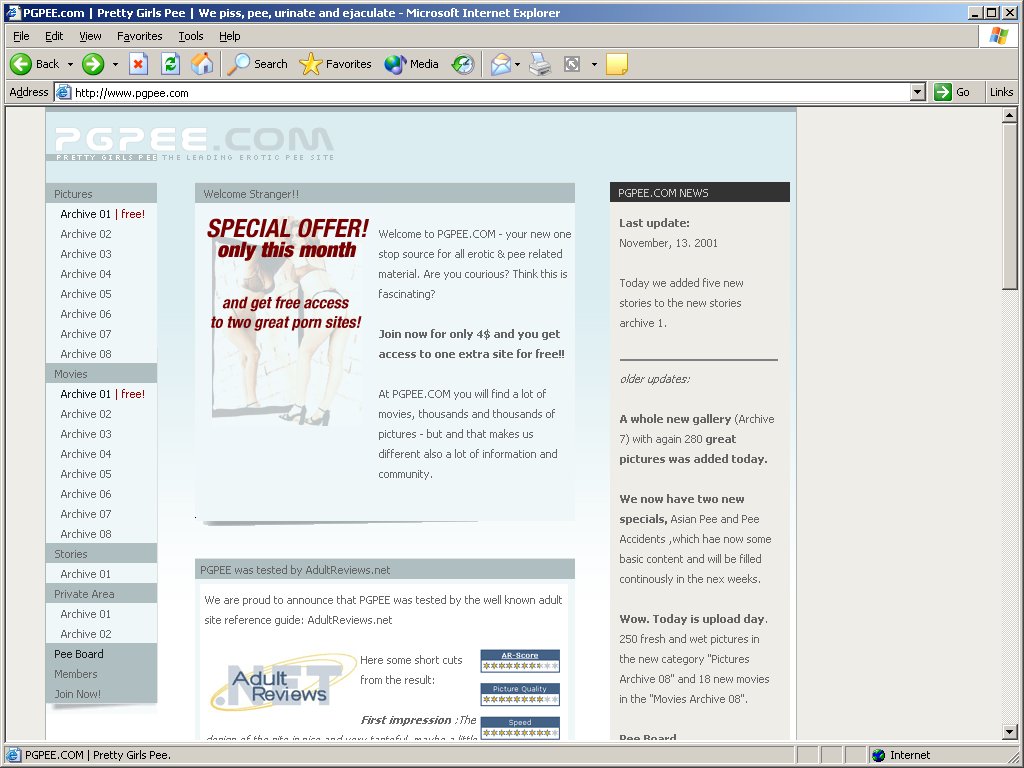The image size is (1024, 768).
Task: Click the IE page icon in status bar
Action: click(x=13, y=755)
